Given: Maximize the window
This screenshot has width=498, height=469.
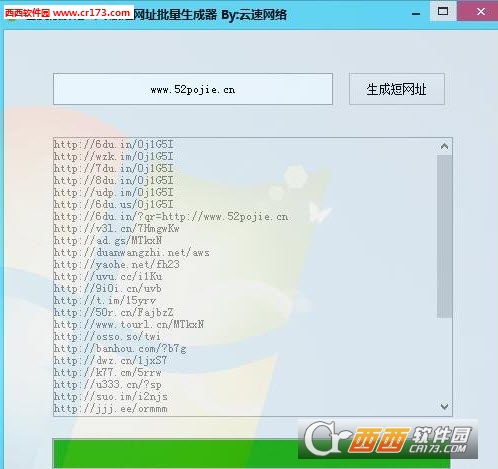Looking at the screenshot, I should coord(443,11).
